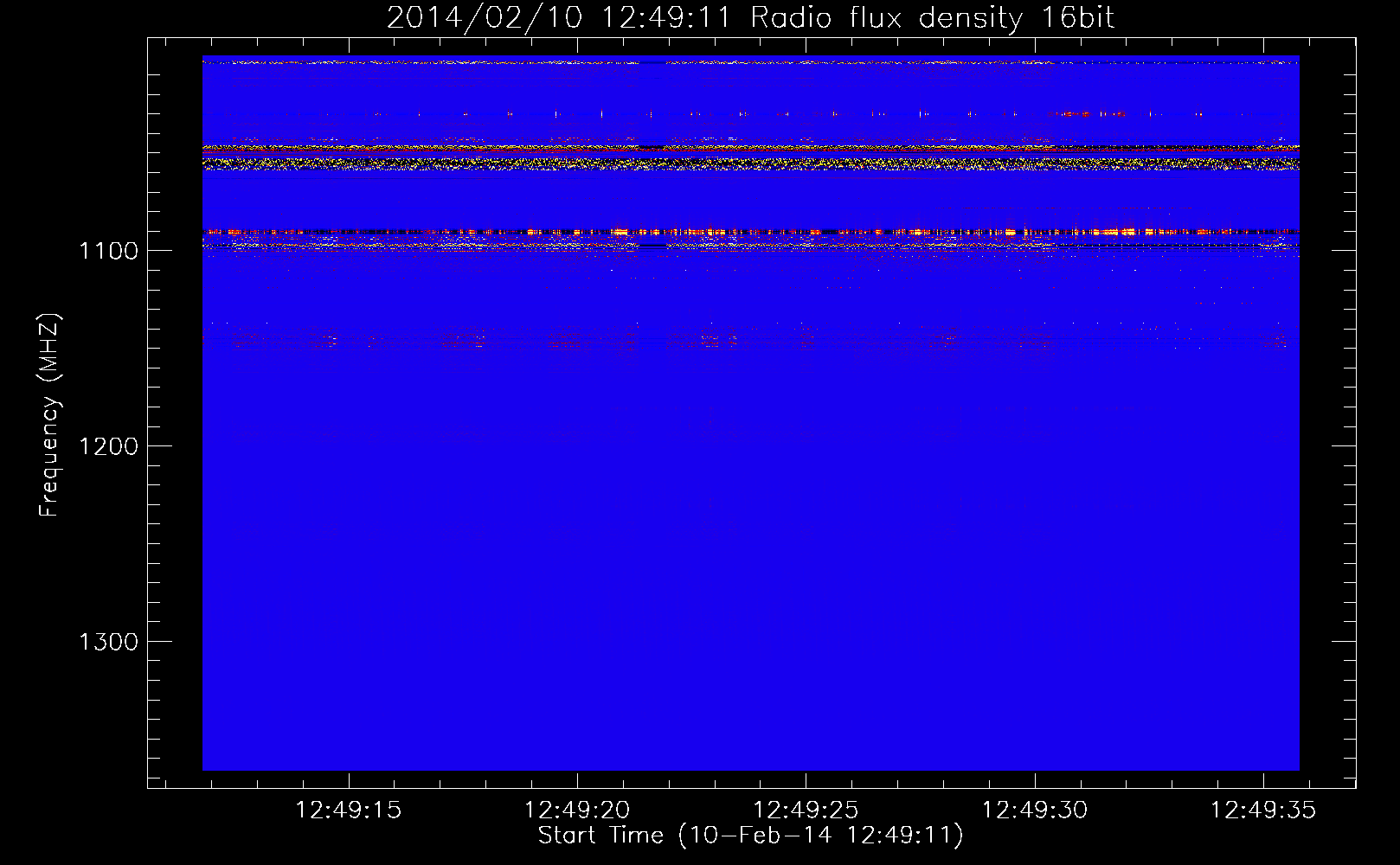
Task: Click the 1200 frequency tick label
Action: [x=108, y=446]
